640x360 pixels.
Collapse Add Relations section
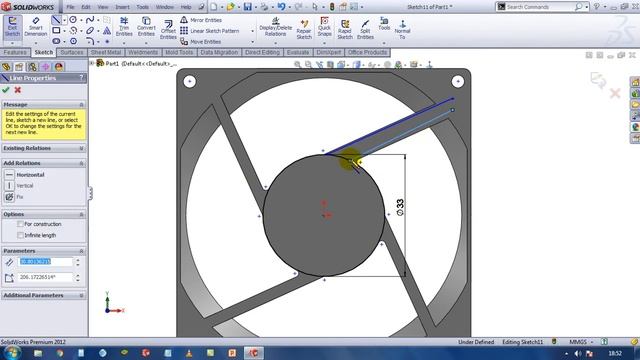pos(81,163)
